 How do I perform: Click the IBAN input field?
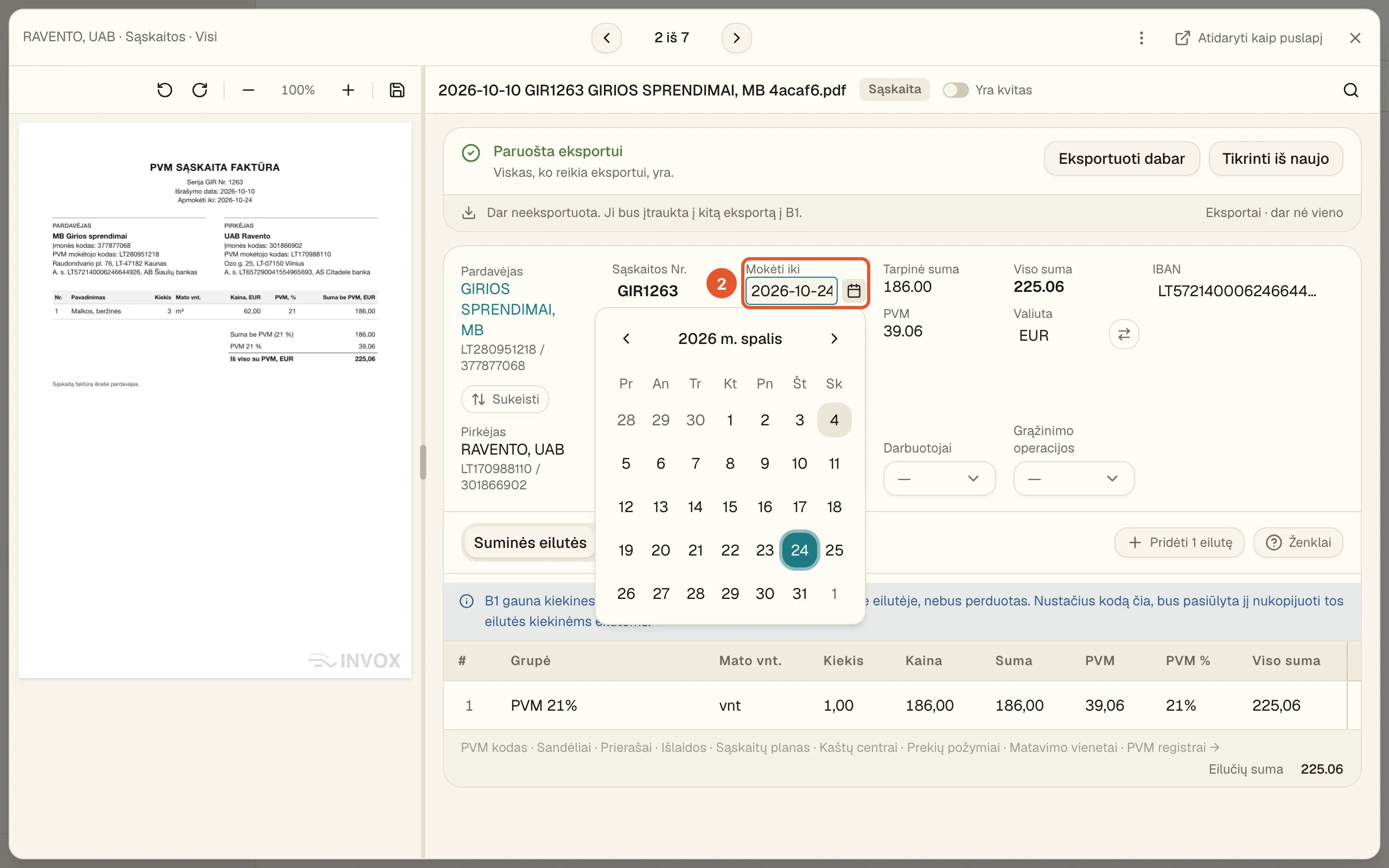coord(1237,291)
